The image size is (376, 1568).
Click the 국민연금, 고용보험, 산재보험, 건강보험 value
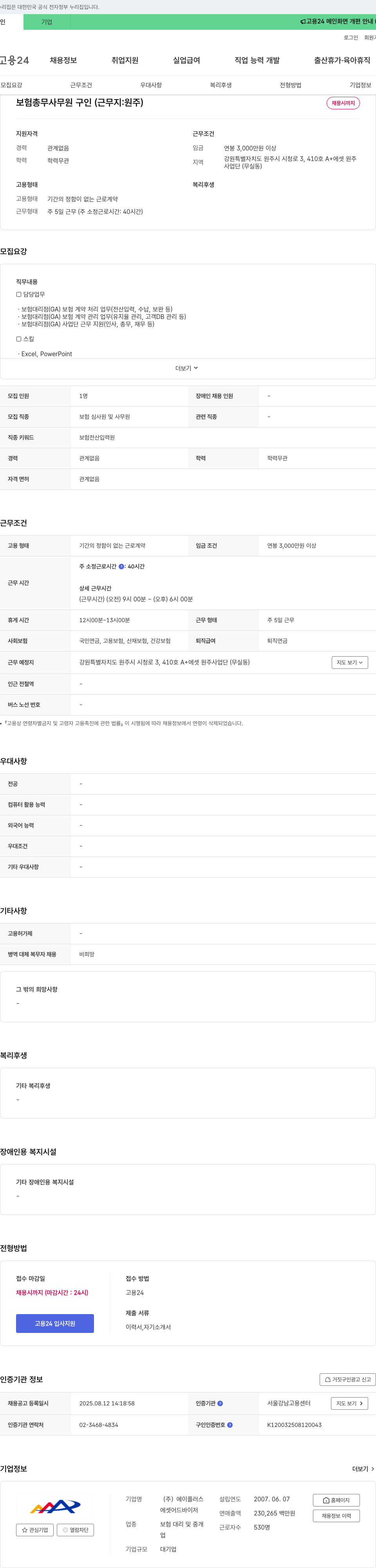tap(125, 641)
